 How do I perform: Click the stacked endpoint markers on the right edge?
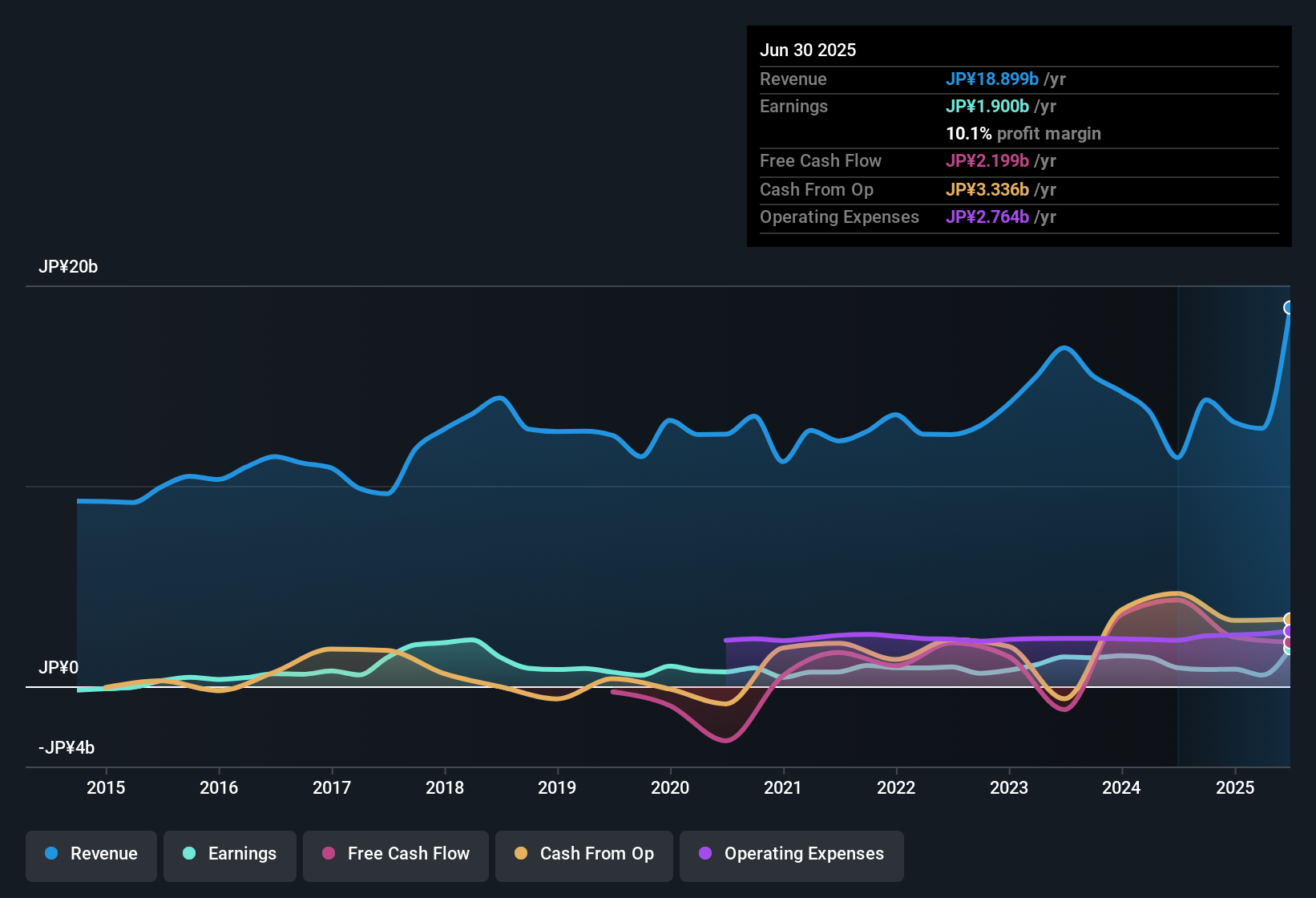click(x=1289, y=633)
